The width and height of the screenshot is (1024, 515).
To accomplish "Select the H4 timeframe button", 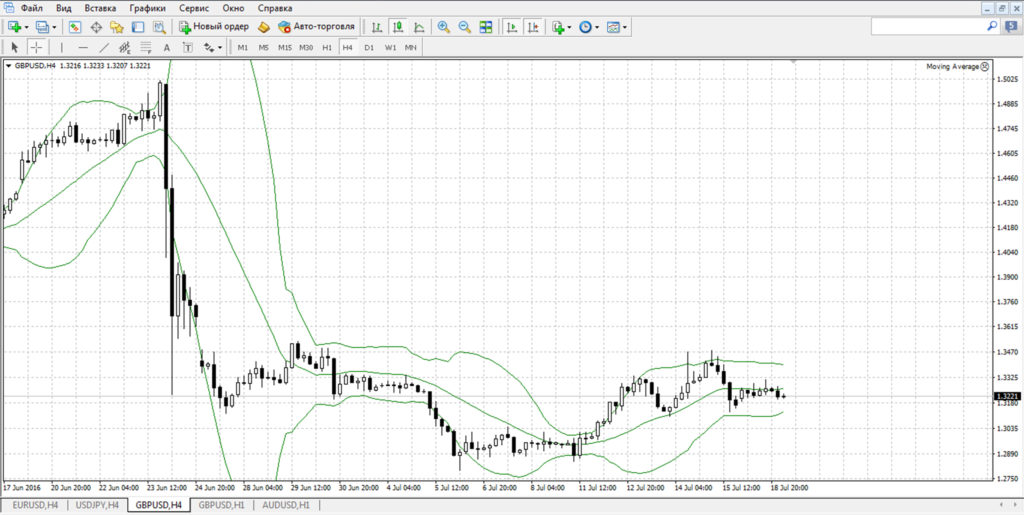I will tap(347, 48).
